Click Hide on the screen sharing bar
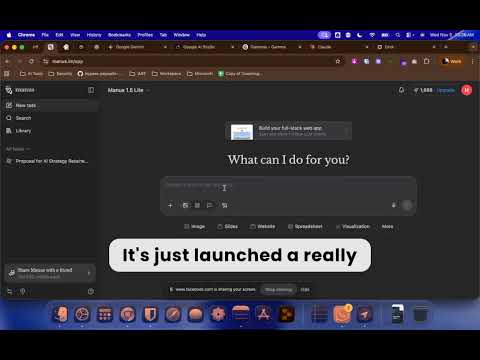Image resolution: width=480 pixels, height=360 pixels. (305, 290)
